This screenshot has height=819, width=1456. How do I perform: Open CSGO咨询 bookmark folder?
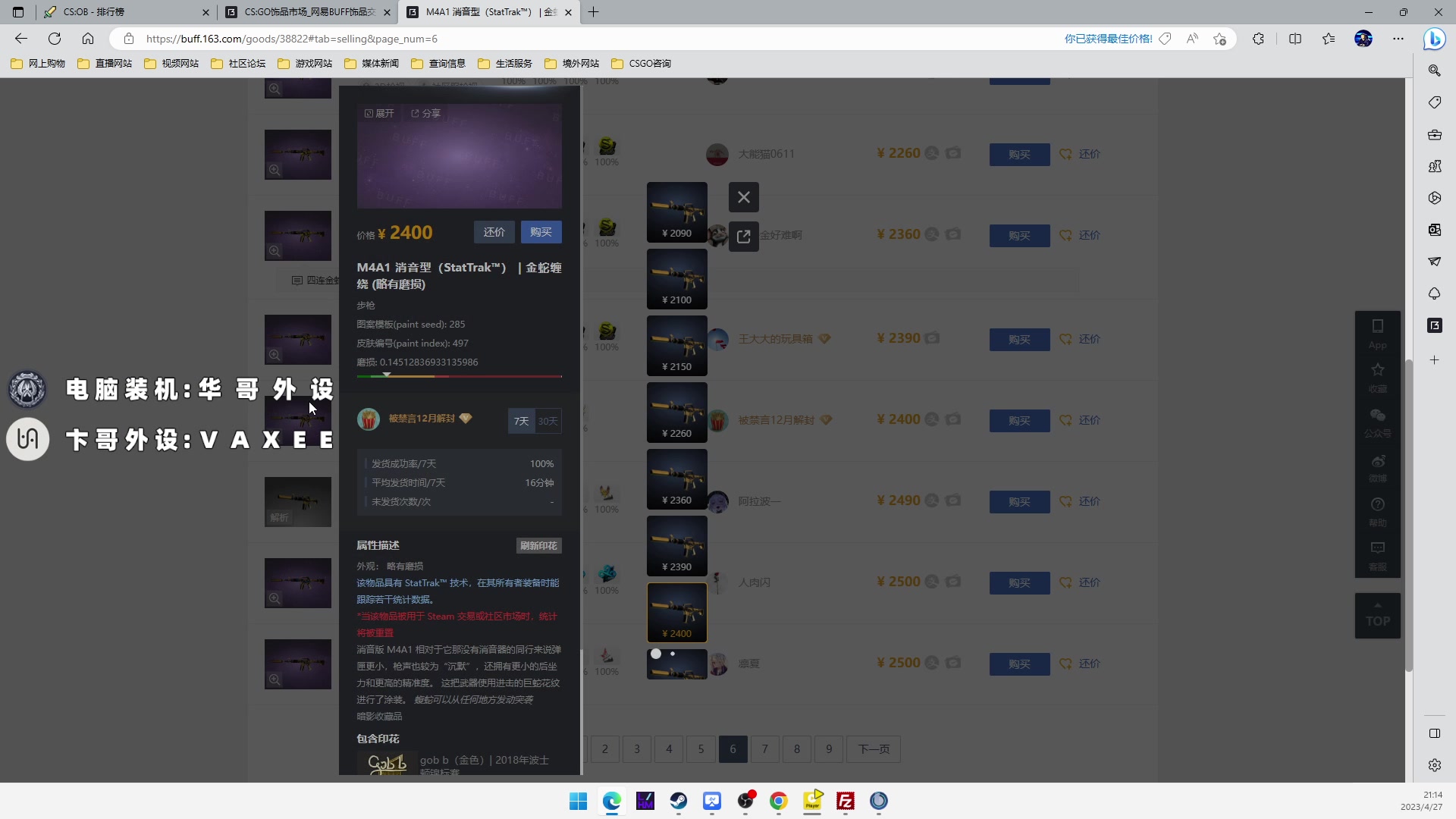tap(642, 64)
